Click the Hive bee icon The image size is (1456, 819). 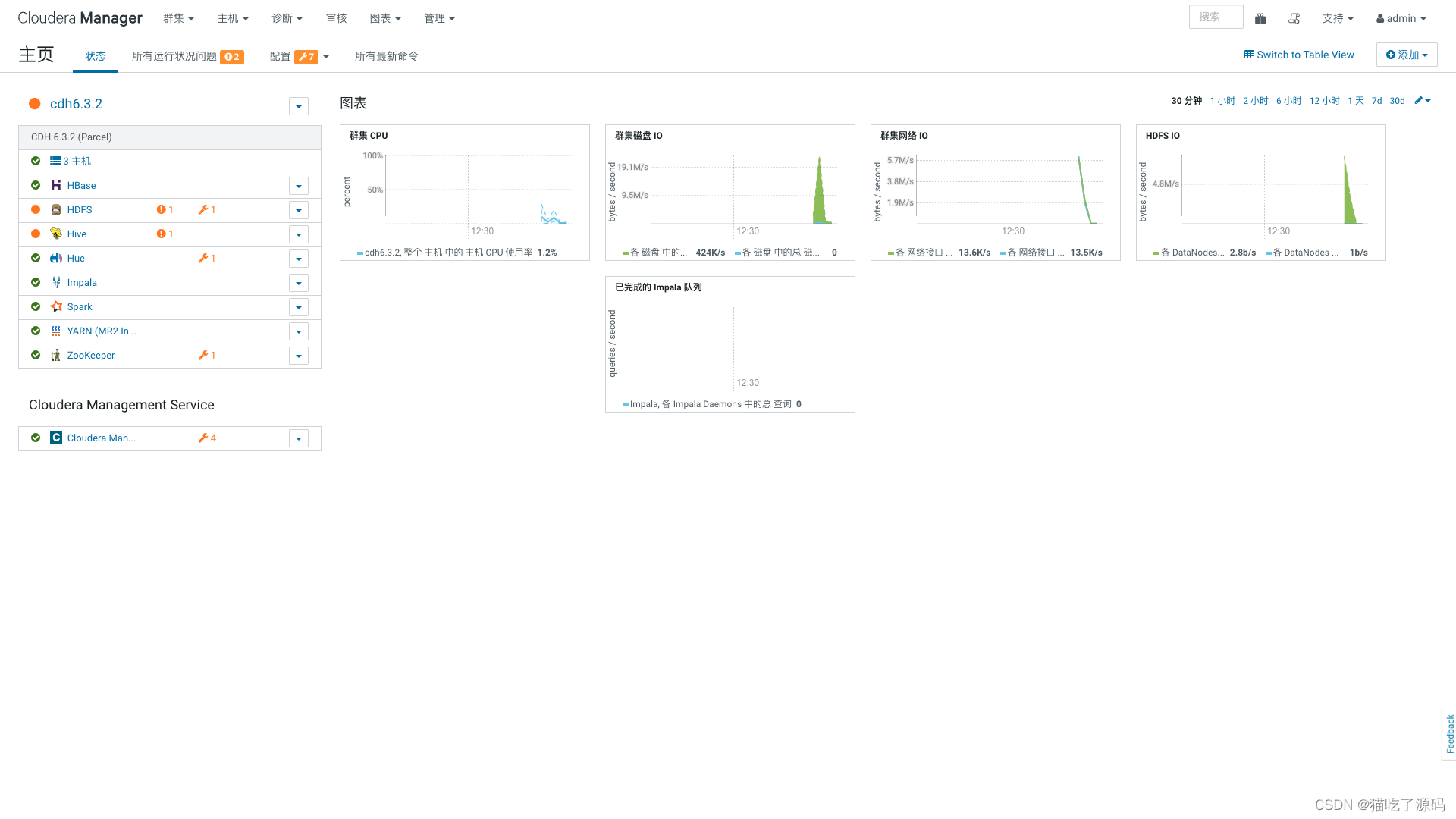(56, 234)
